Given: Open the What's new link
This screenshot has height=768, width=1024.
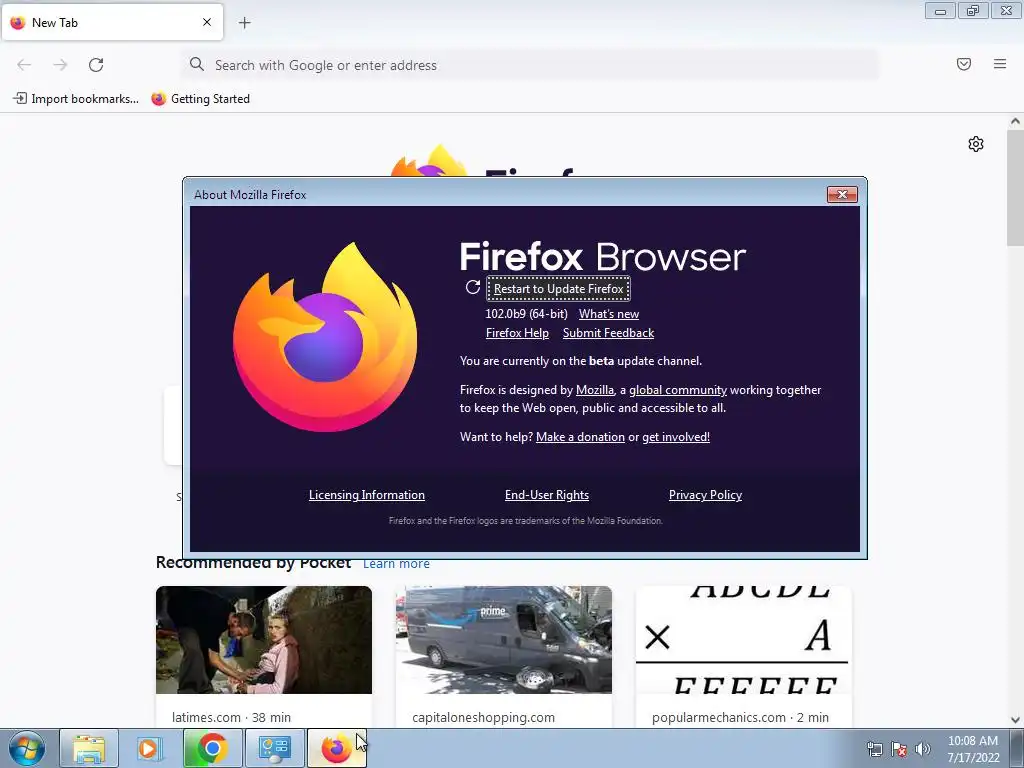Looking at the screenshot, I should (x=609, y=314).
